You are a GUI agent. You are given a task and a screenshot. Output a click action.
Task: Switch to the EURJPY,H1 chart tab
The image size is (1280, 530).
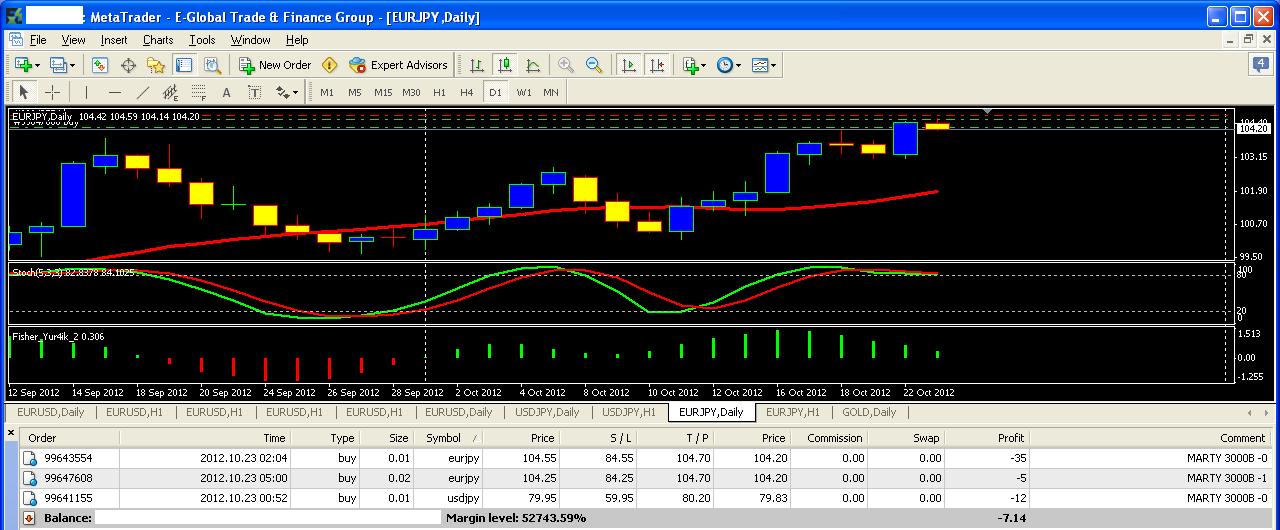click(x=793, y=412)
